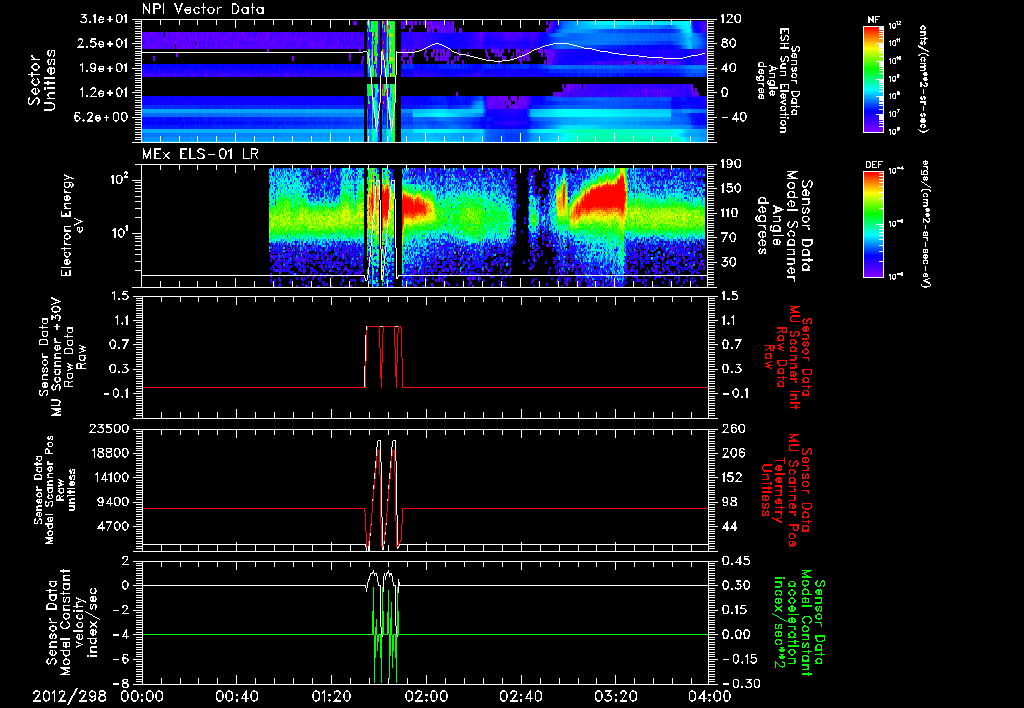Click the '23500' scanner position axis value

[109, 429]
